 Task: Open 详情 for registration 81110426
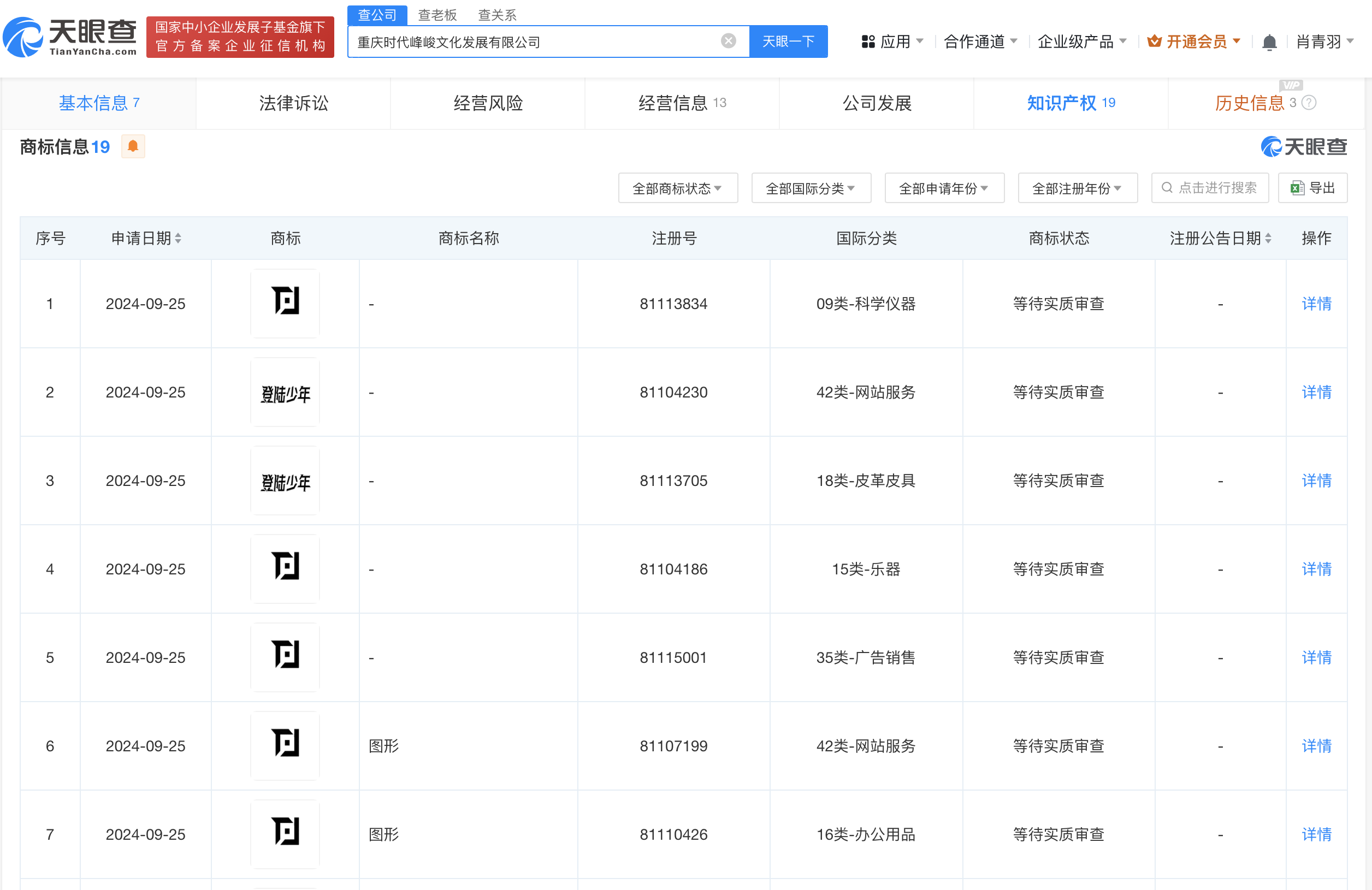[1317, 834]
